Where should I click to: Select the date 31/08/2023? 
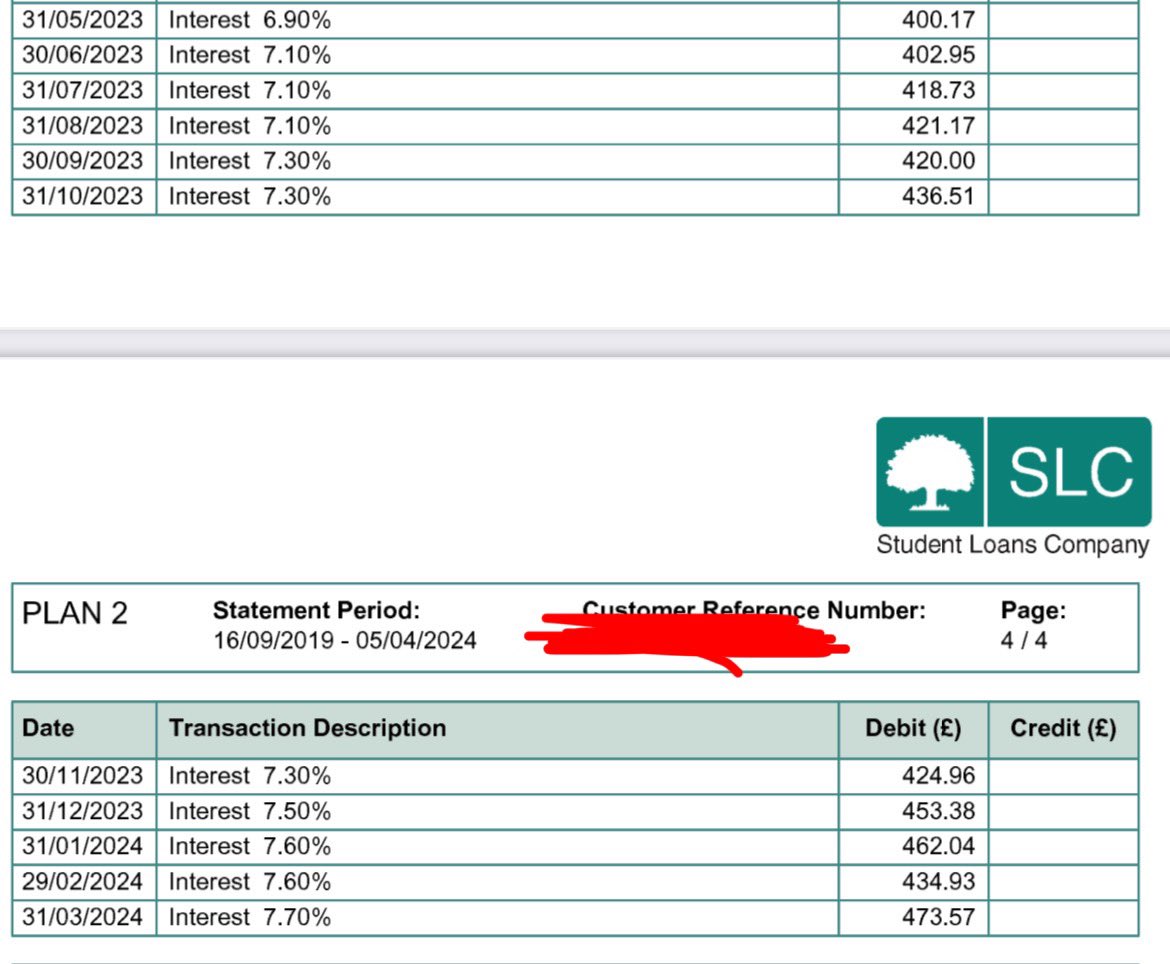click(x=82, y=125)
